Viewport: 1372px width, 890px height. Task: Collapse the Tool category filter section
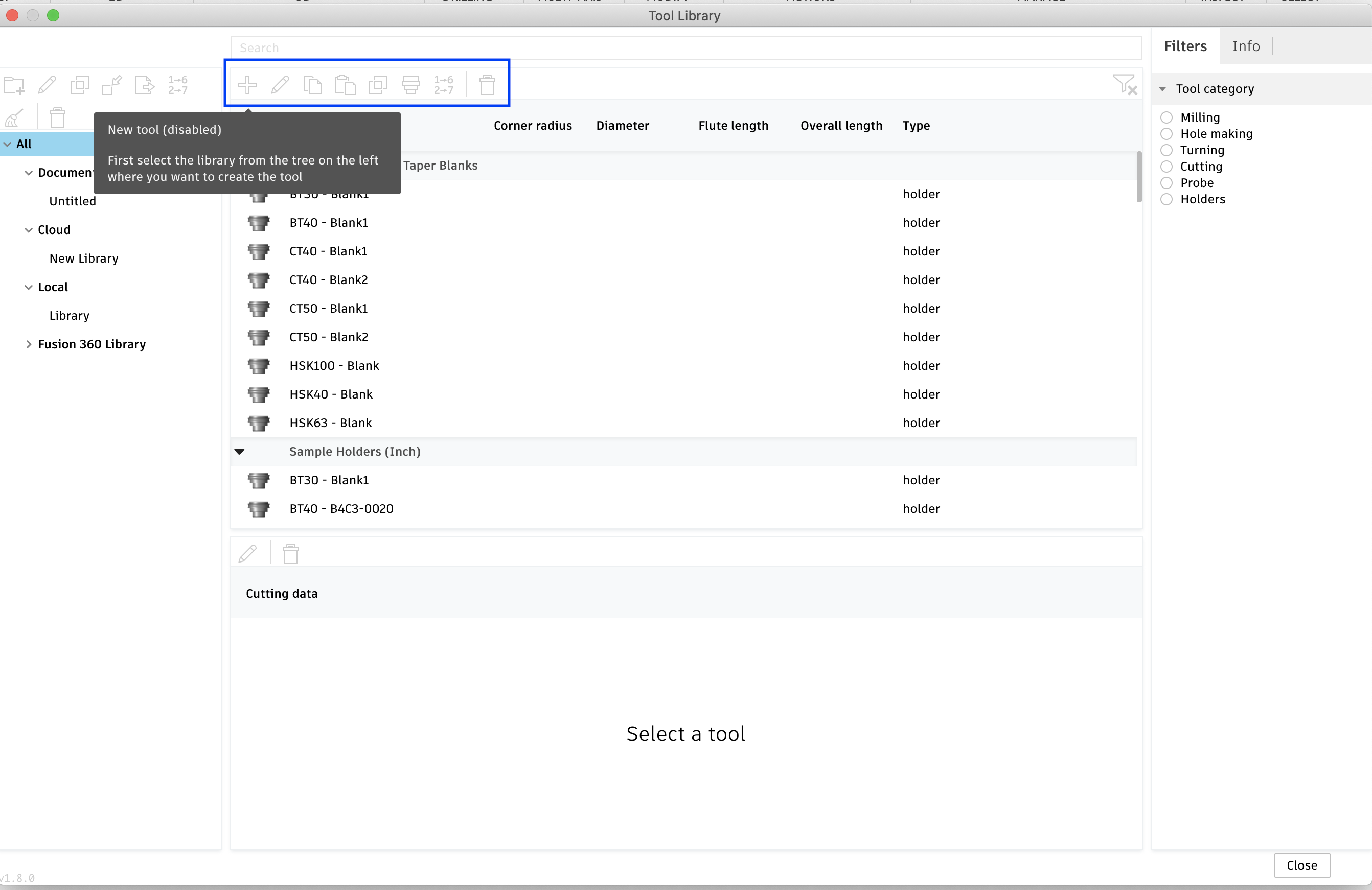1162,89
